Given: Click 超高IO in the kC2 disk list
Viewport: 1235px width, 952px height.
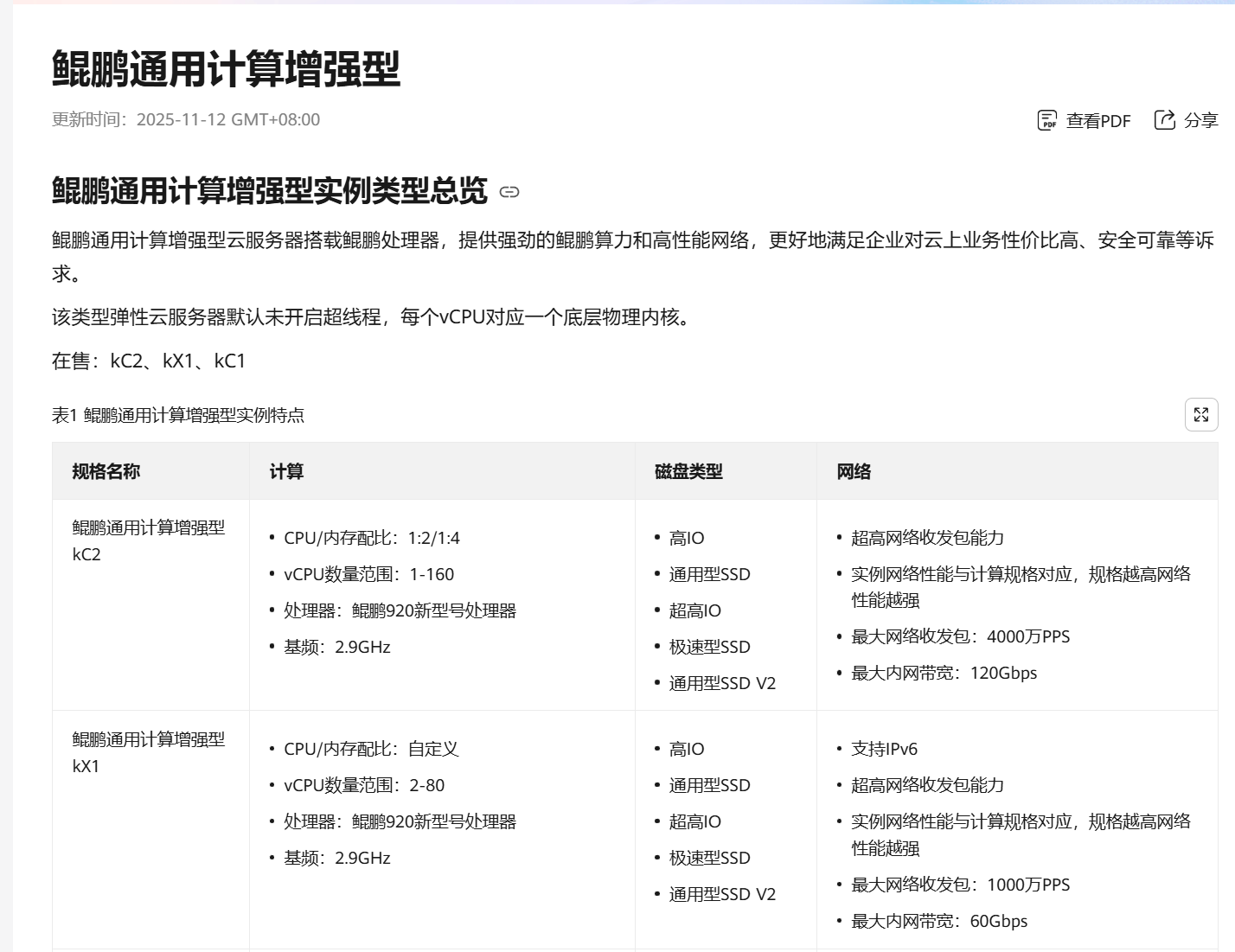Looking at the screenshot, I should tap(695, 610).
